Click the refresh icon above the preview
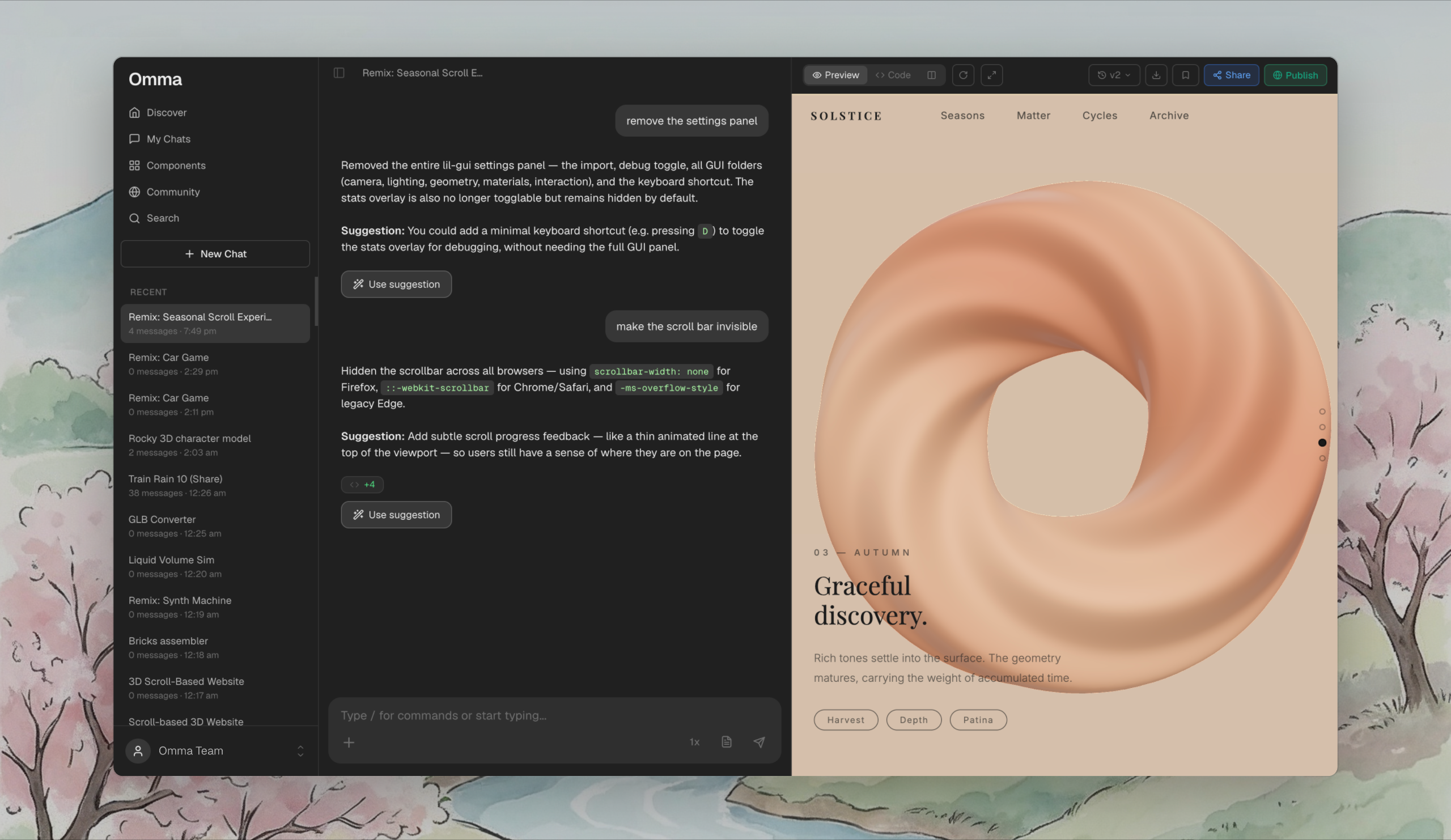The height and width of the screenshot is (840, 1451). pyautogui.click(x=964, y=75)
